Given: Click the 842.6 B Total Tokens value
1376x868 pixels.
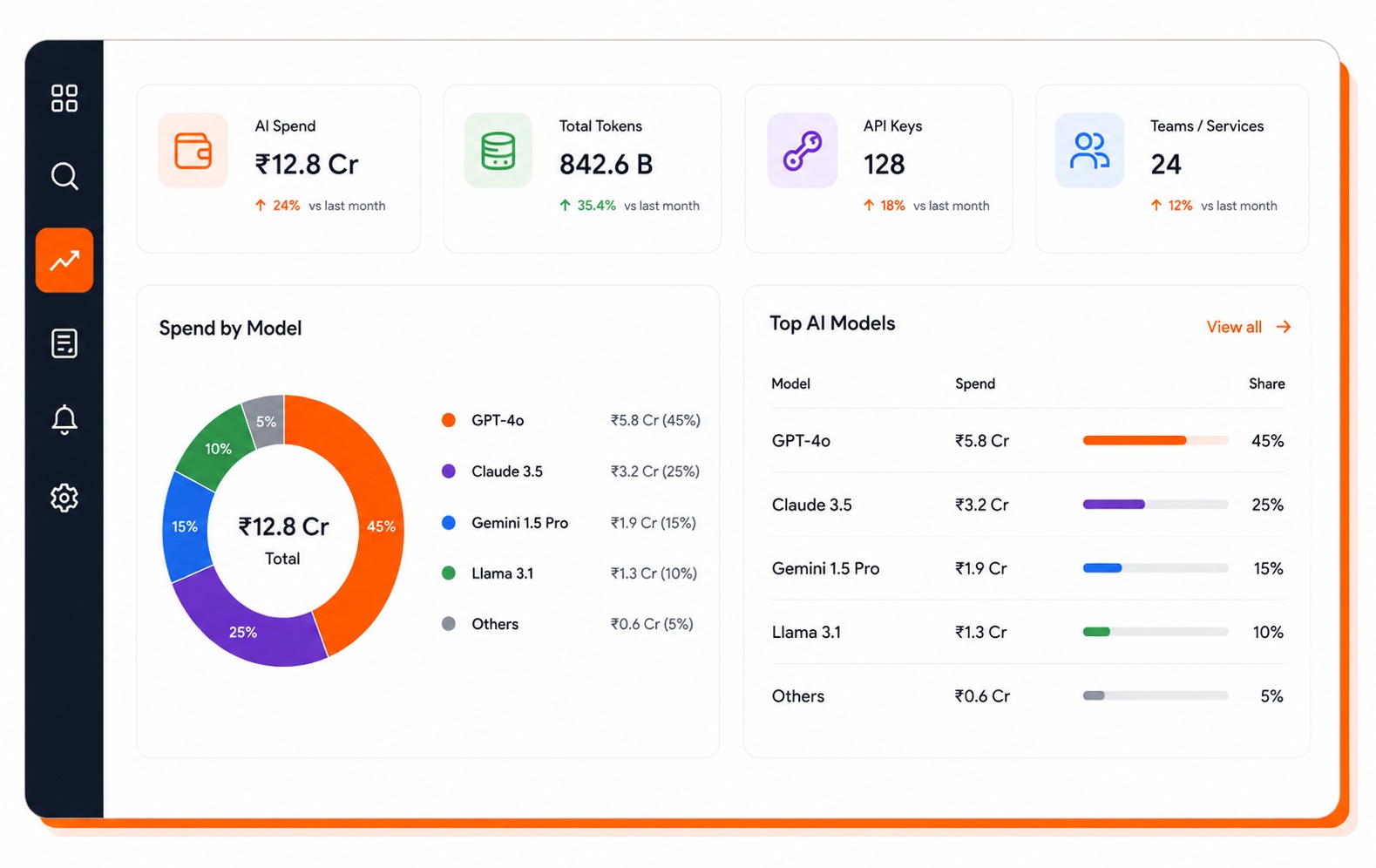Looking at the screenshot, I should pos(606,164).
